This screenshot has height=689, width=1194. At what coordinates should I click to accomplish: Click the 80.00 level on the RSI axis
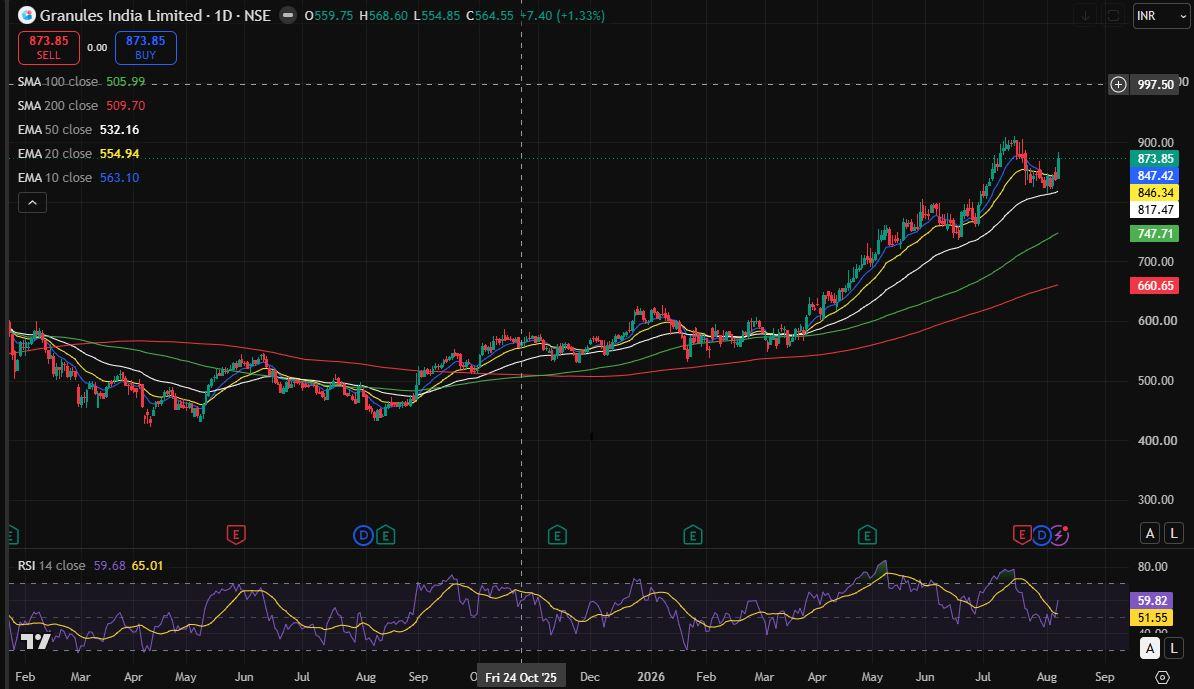tap(1152, 566)
